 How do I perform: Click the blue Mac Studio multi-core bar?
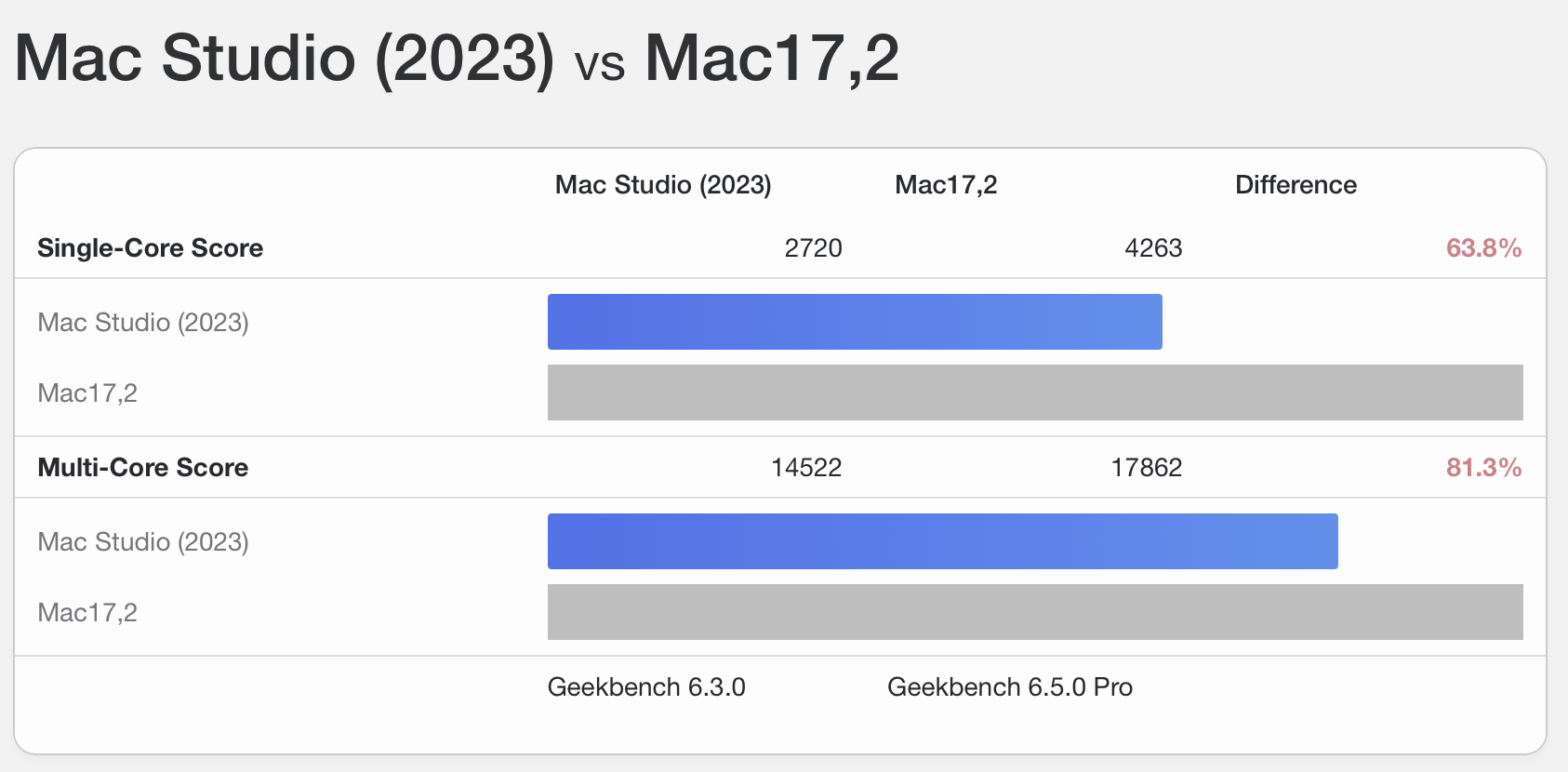click(943, 541)
